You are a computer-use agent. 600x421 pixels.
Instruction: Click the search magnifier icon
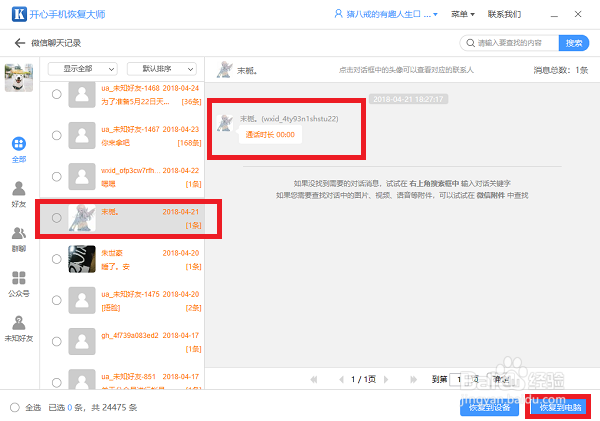pos(470,43)
